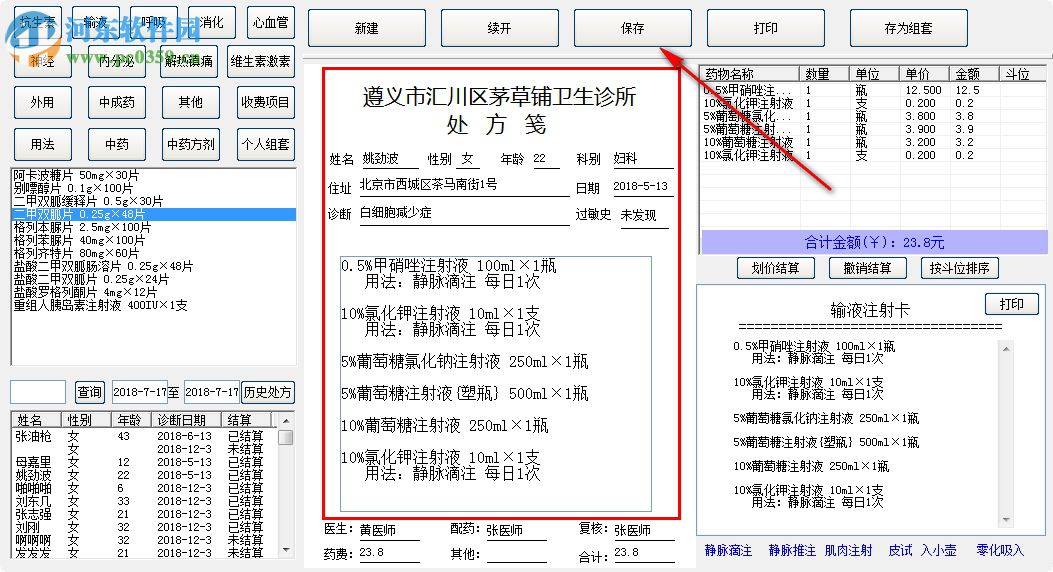Select patient row 姚劲波 in history list

(x=144, y=475)
